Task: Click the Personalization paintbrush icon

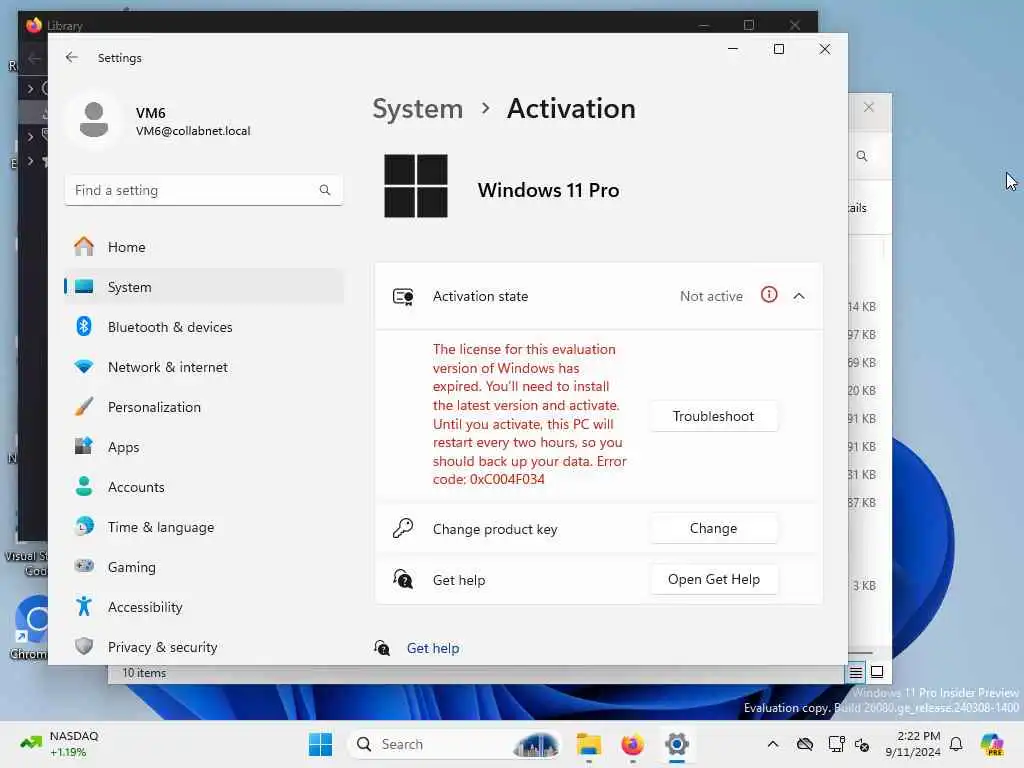Action: tap(84, 406)
